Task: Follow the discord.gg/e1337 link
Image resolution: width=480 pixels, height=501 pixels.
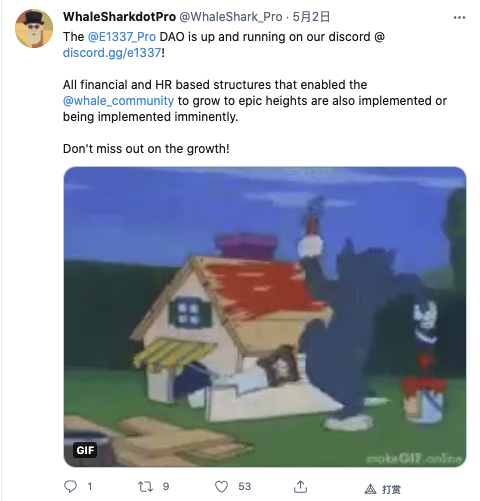Action: click(x=112, y=53)
